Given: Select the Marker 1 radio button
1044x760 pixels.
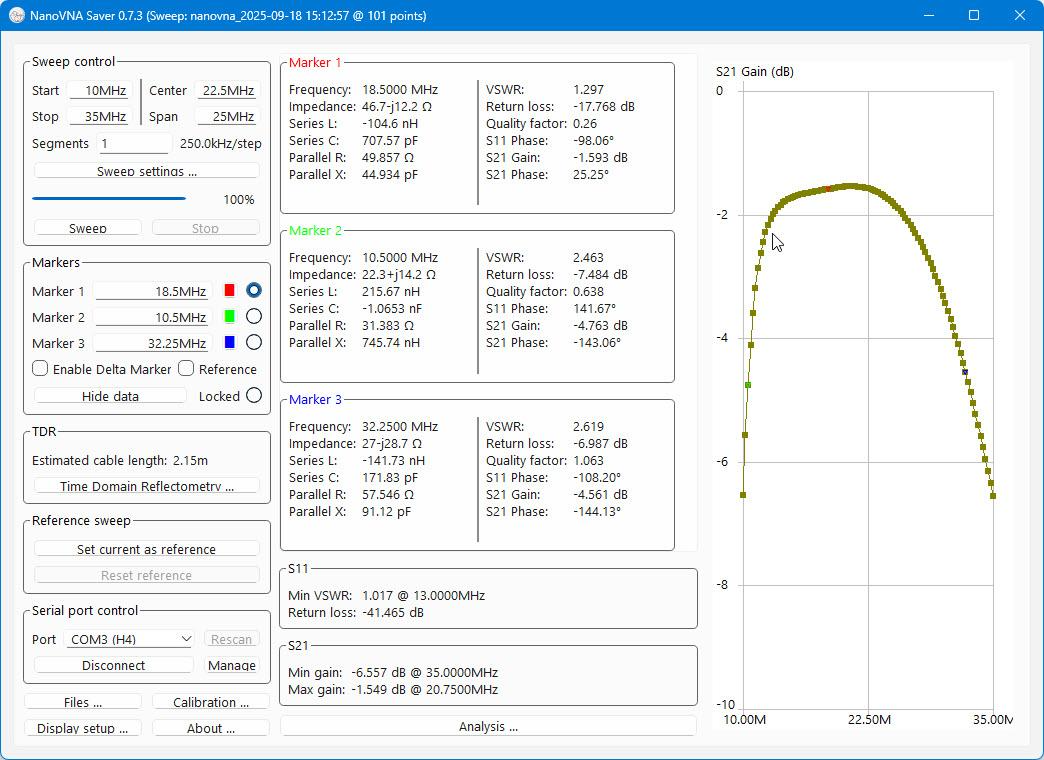Looking at the screenshot, I should [x=254, y=290].
